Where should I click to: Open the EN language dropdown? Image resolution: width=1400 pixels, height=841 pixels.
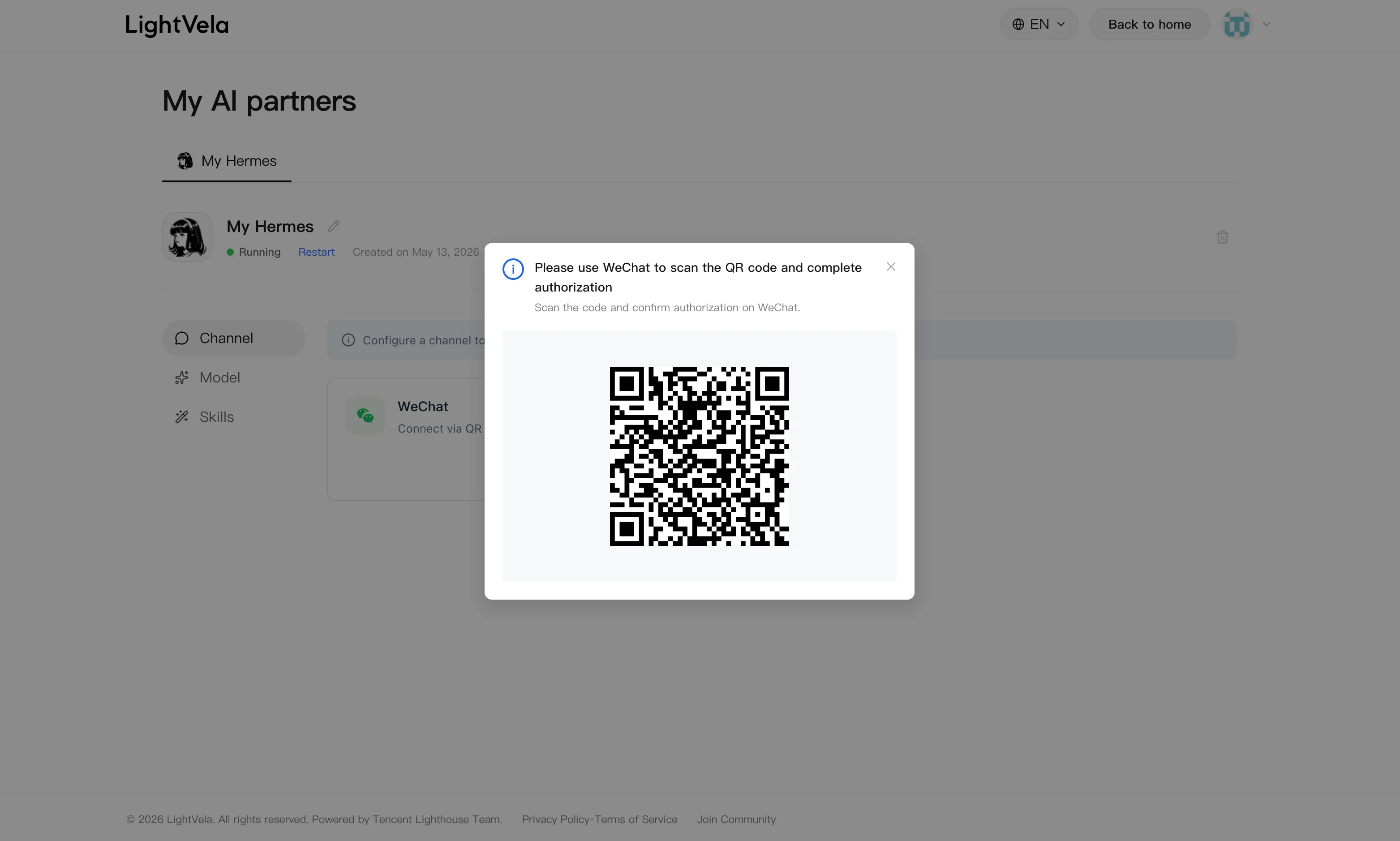[x=1039, y=24]
